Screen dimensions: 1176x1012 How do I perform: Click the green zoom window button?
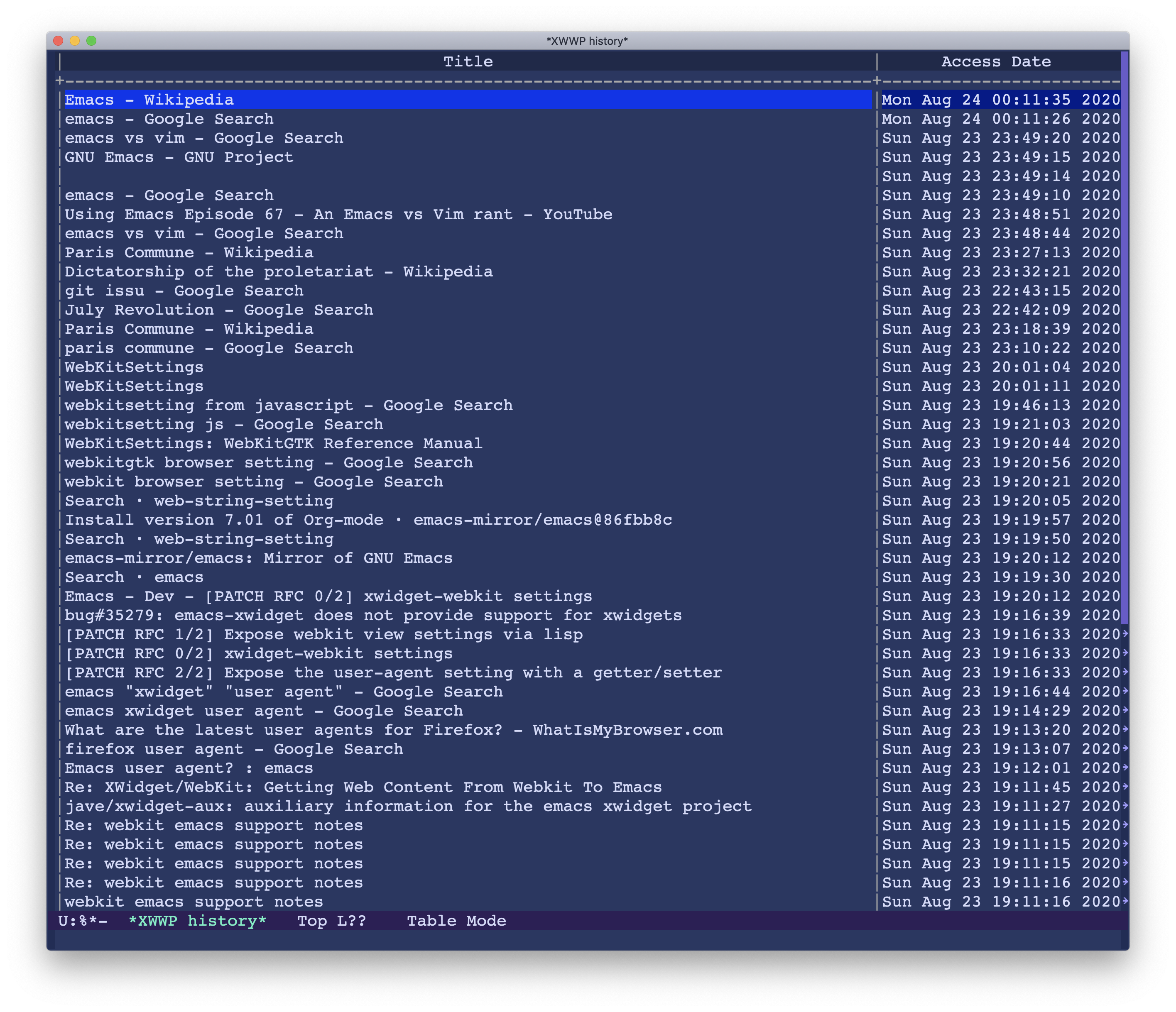tap(91, 41)
